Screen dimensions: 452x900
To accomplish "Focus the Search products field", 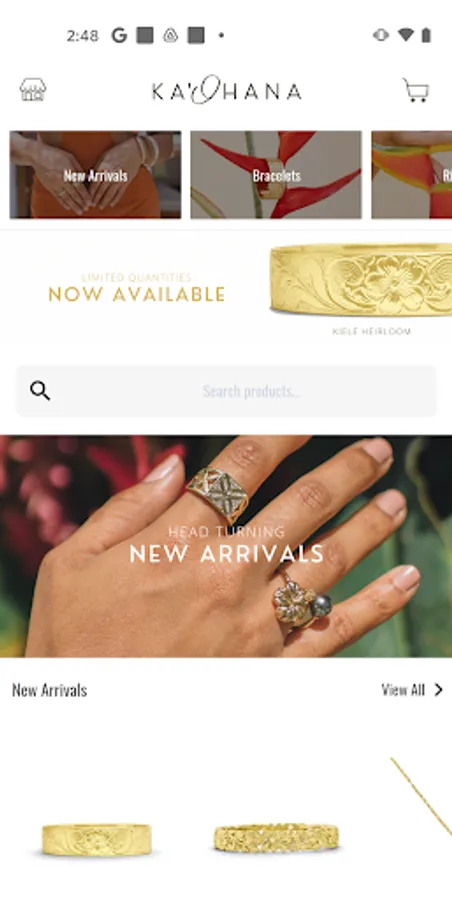I will pos(226,391).
